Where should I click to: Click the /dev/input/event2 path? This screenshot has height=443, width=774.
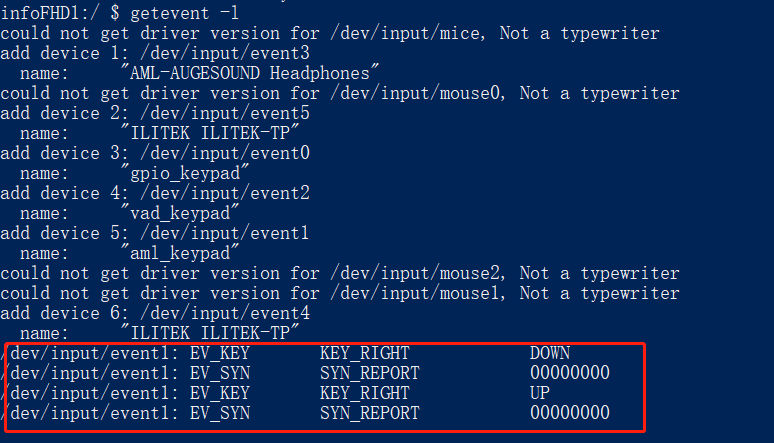coord(225,193)
